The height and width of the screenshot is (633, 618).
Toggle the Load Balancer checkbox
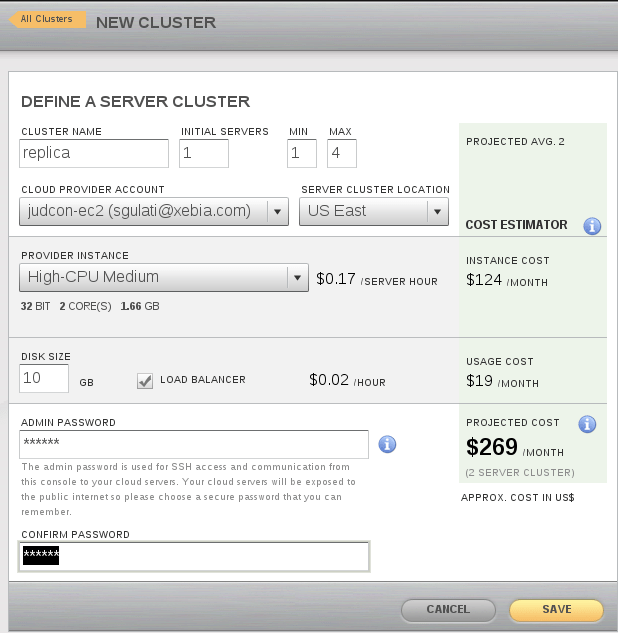(145, 380)
